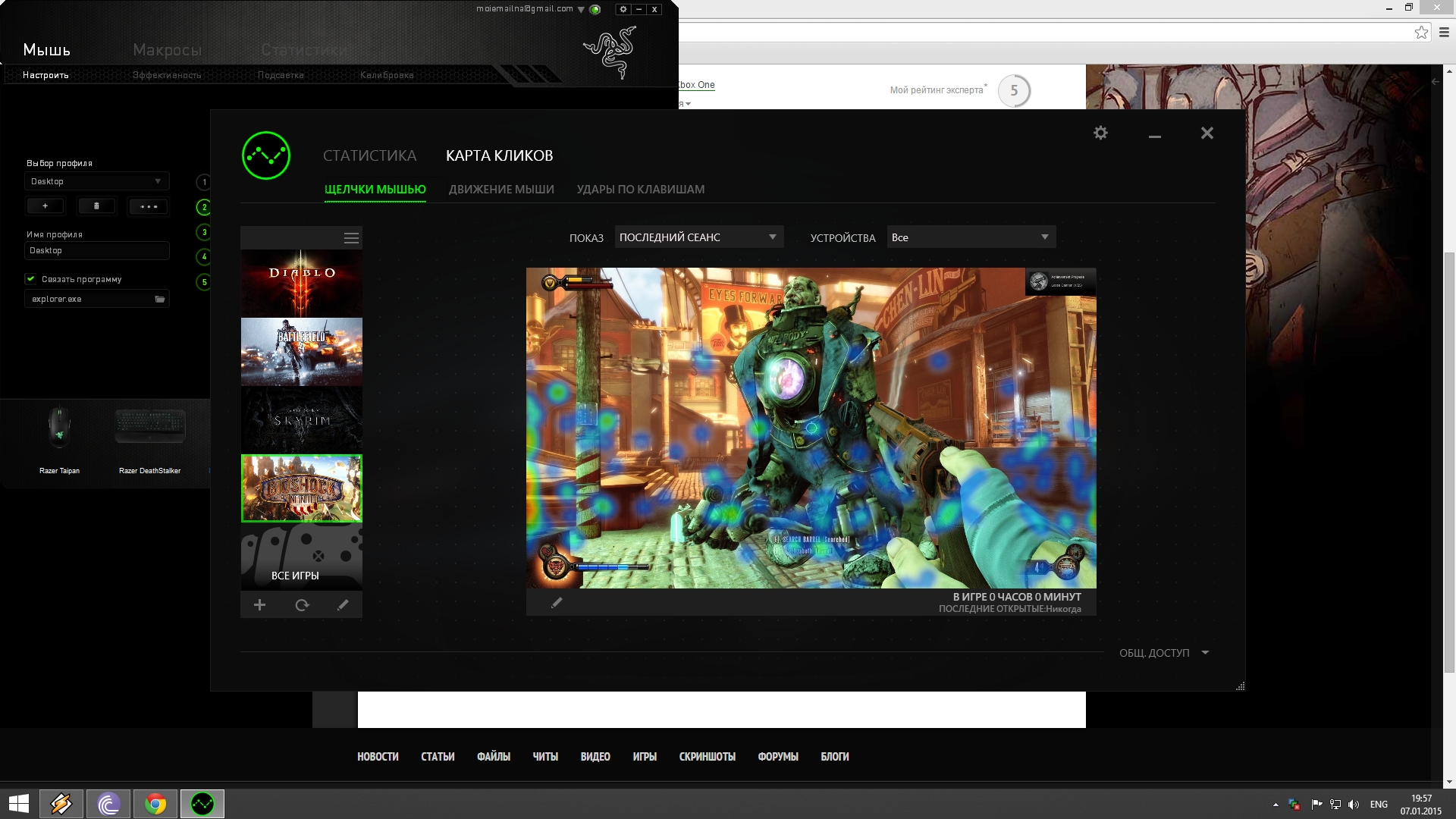Click the ФОРУМЫ link on the website
The height and width of the screenshot is (819, 1456).
point(777,757)
